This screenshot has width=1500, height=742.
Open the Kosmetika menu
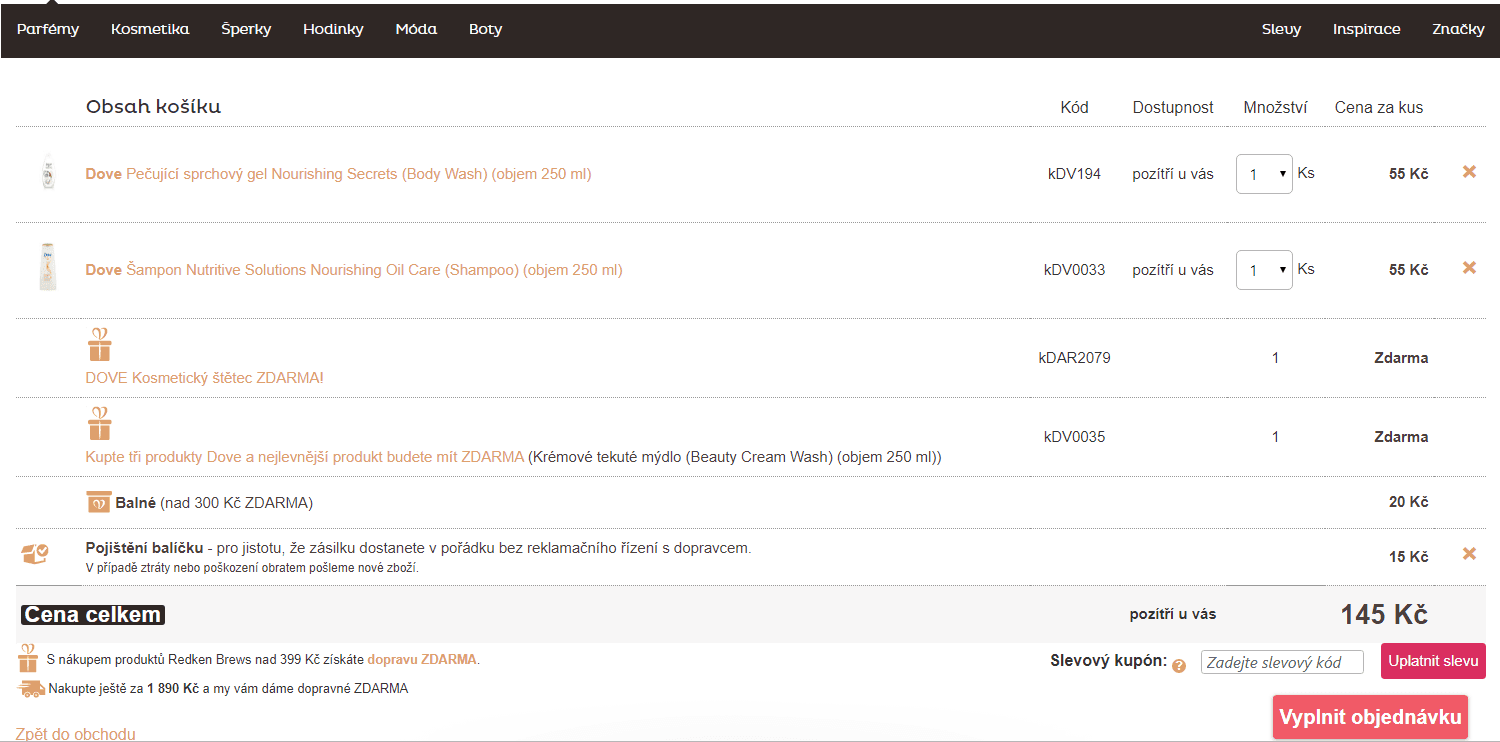[x=150, y=29]
